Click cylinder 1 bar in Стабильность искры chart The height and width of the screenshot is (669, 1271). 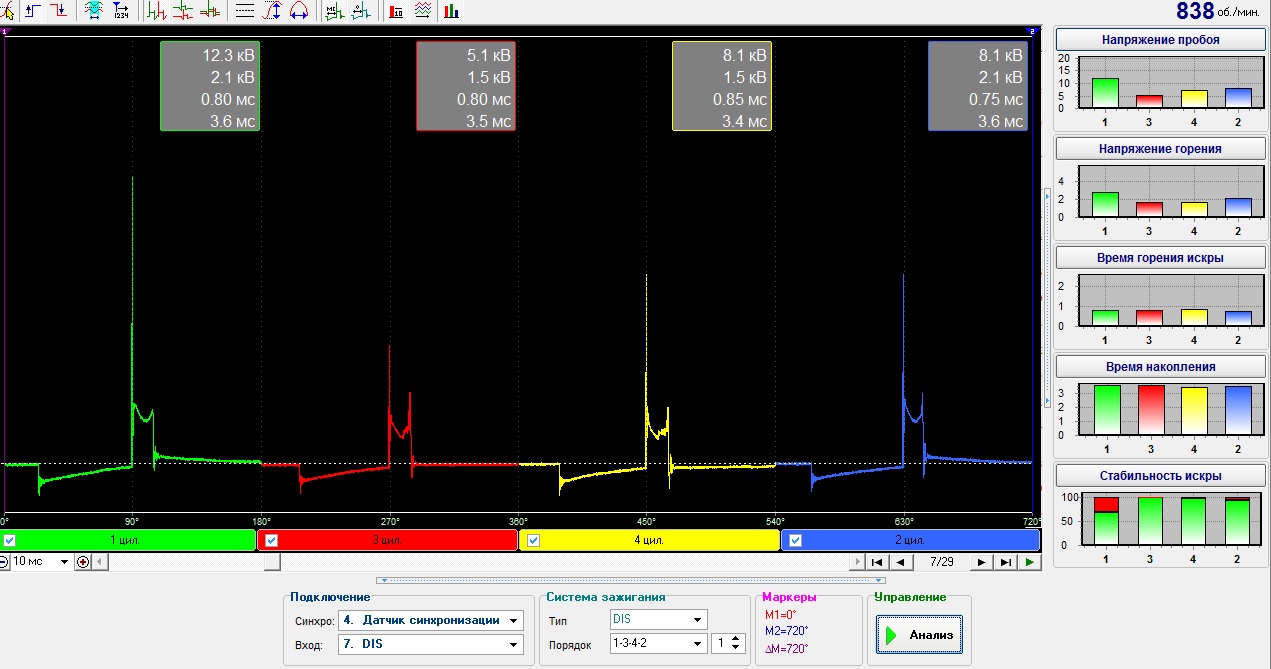pos(1106,520)
